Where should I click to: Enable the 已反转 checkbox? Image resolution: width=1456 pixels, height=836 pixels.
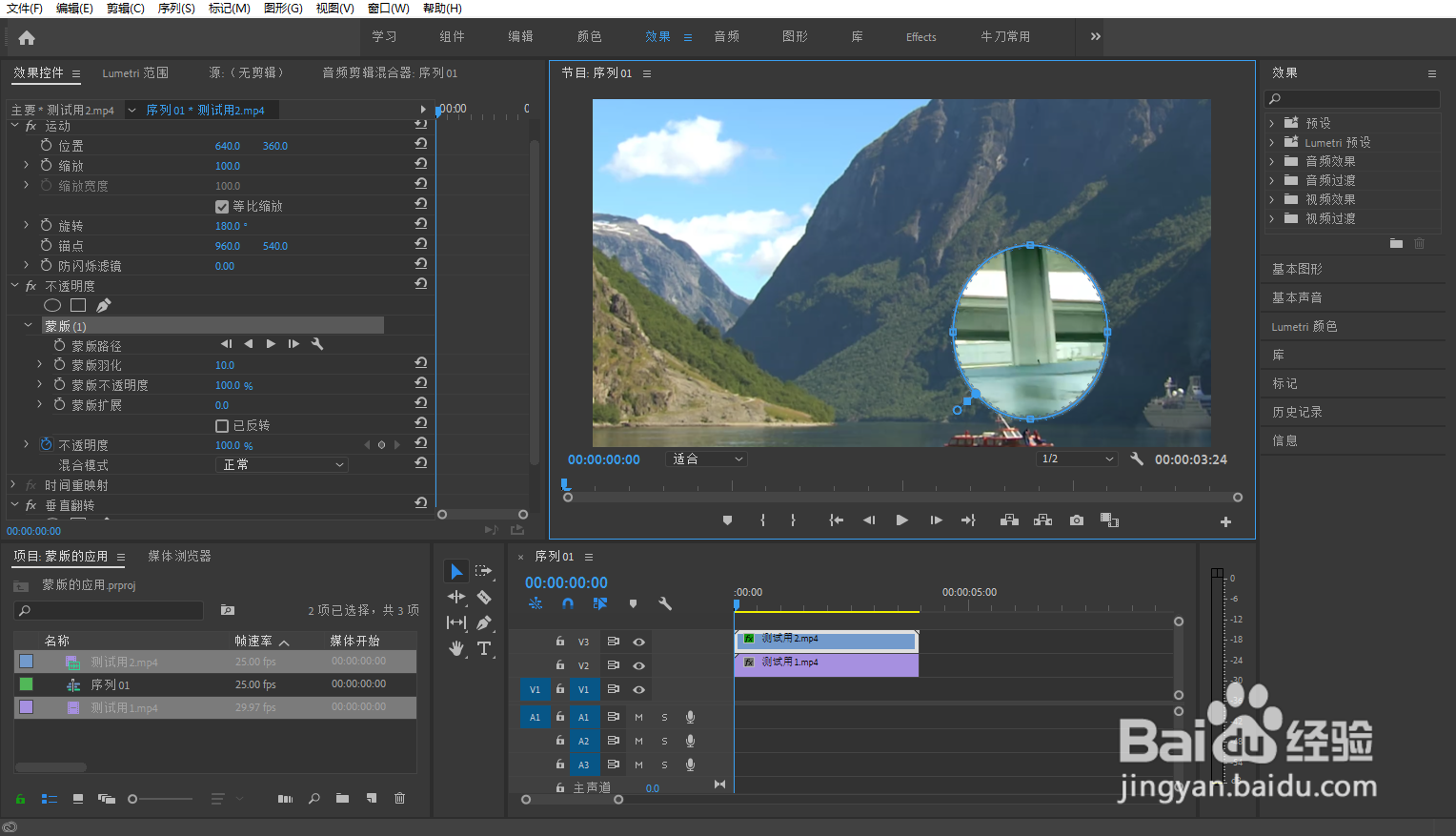(x=222, y=426)
